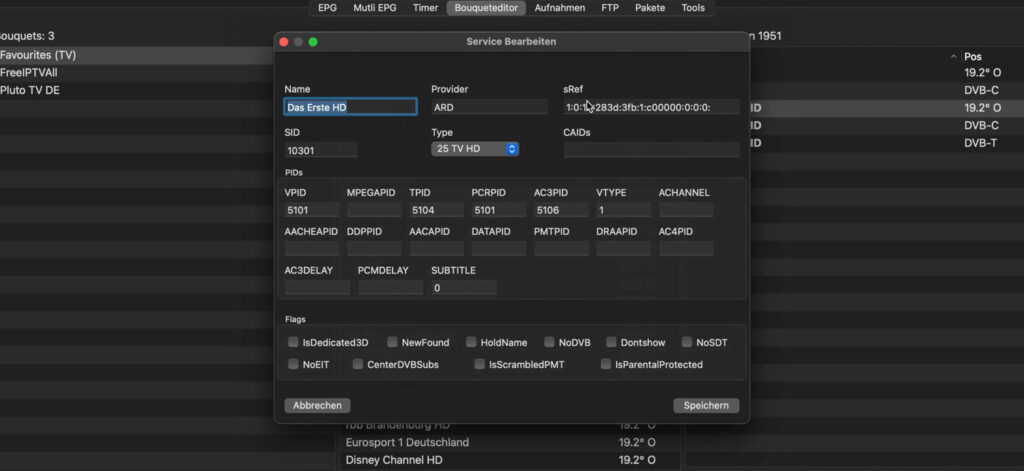Enable the NoEIT checkbox
1024x471 pixels.
(x=294, y=365)
